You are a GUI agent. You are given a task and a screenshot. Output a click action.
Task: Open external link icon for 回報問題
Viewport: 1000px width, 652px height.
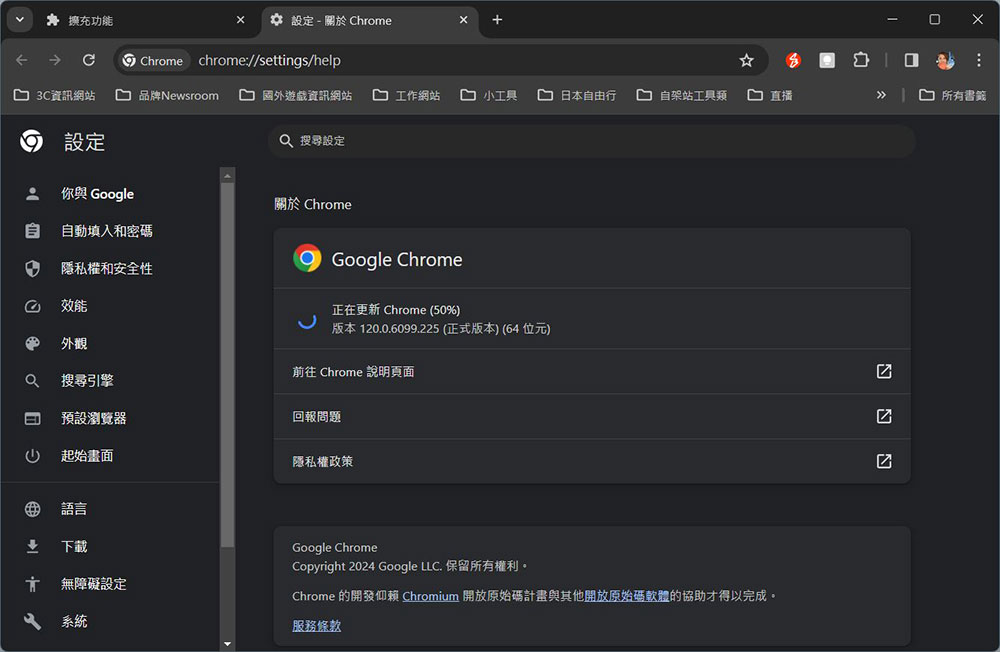coord(884,417)
